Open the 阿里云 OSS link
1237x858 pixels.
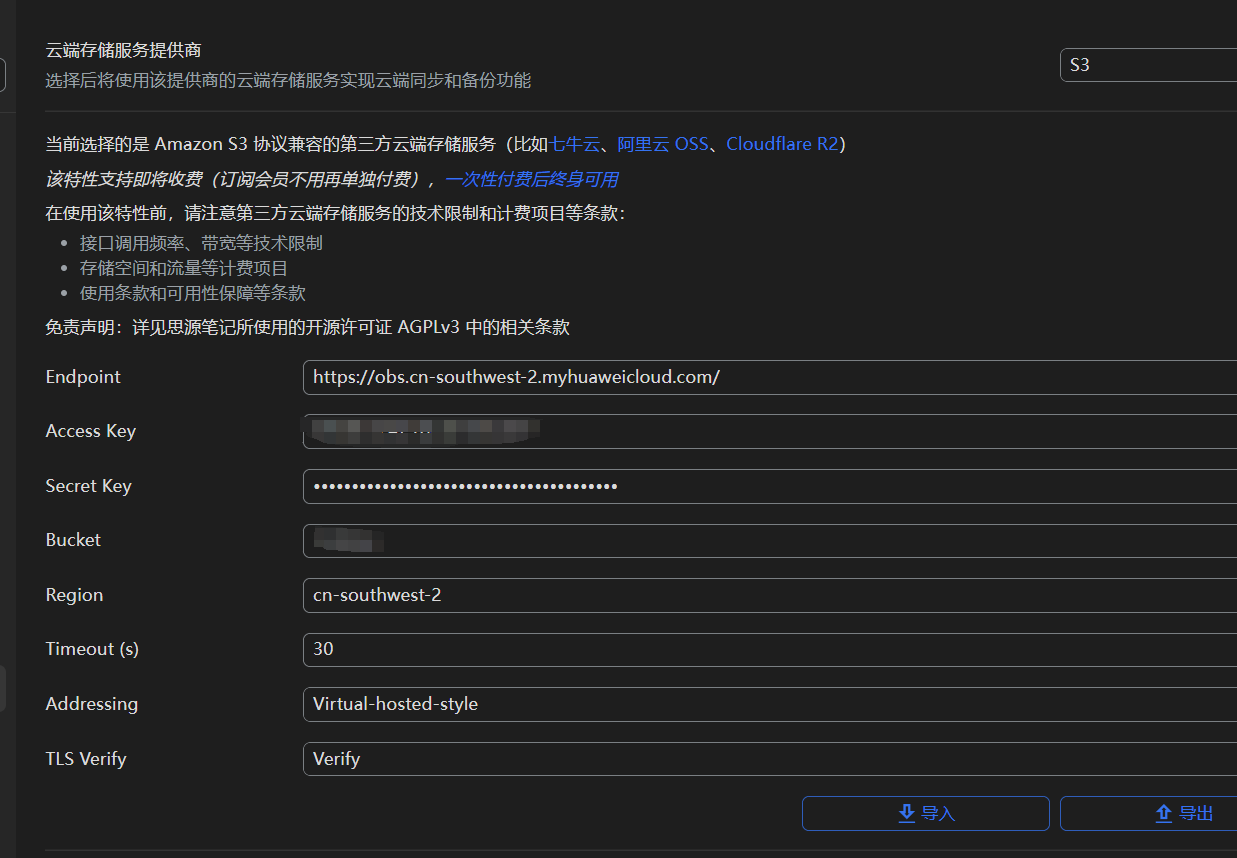point(662,144)
